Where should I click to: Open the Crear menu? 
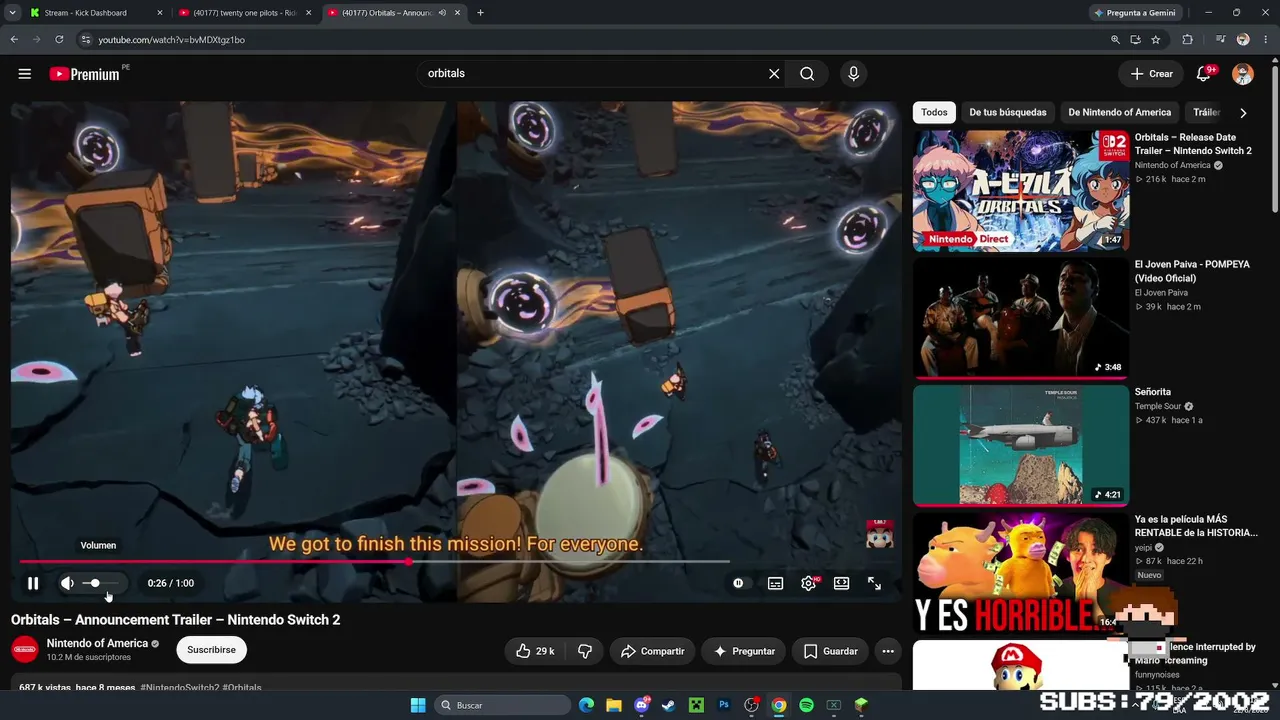pyautogui.click(x=1152, y=74)
